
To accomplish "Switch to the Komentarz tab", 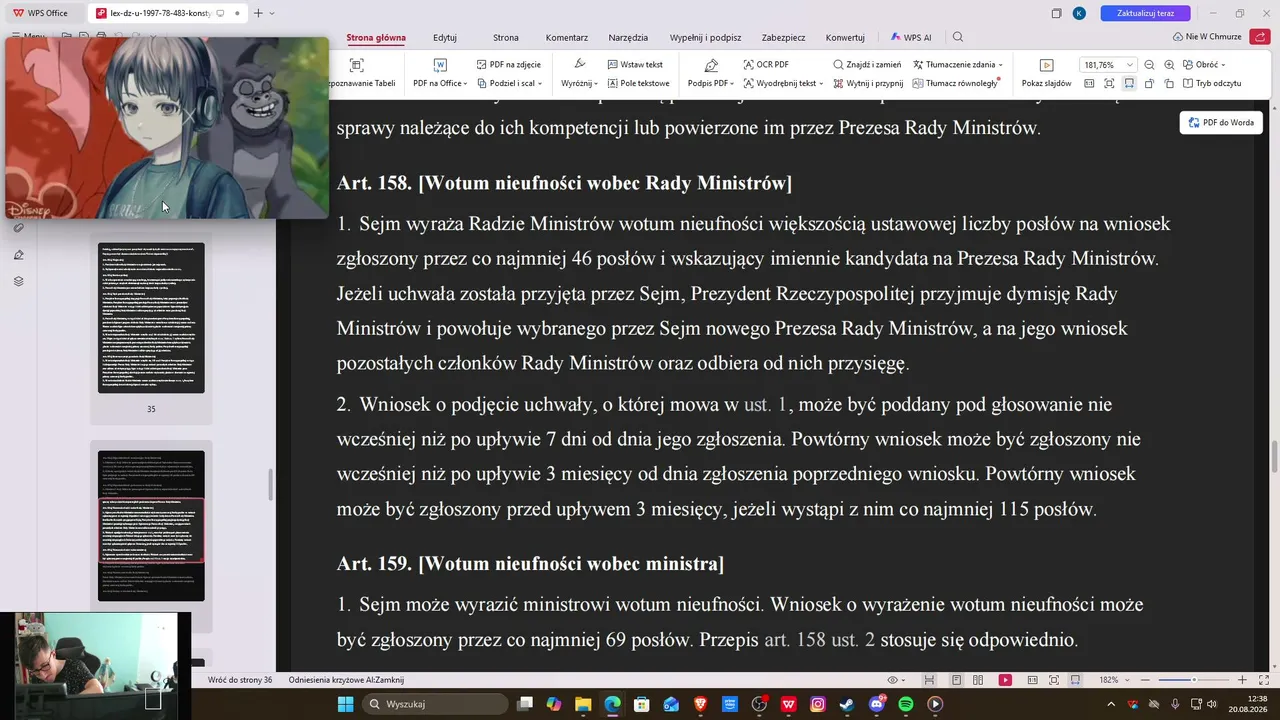I will (x=567, y=37).
